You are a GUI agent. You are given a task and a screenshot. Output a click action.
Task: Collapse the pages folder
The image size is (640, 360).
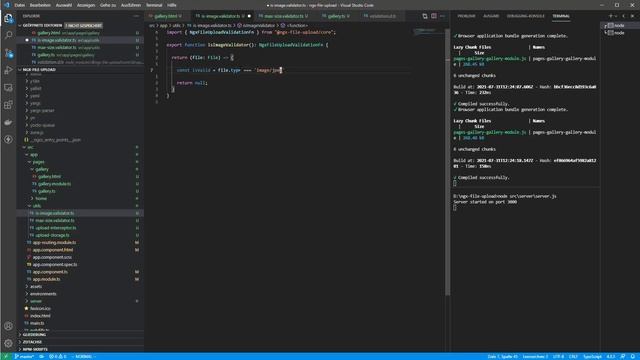[38, 162]
